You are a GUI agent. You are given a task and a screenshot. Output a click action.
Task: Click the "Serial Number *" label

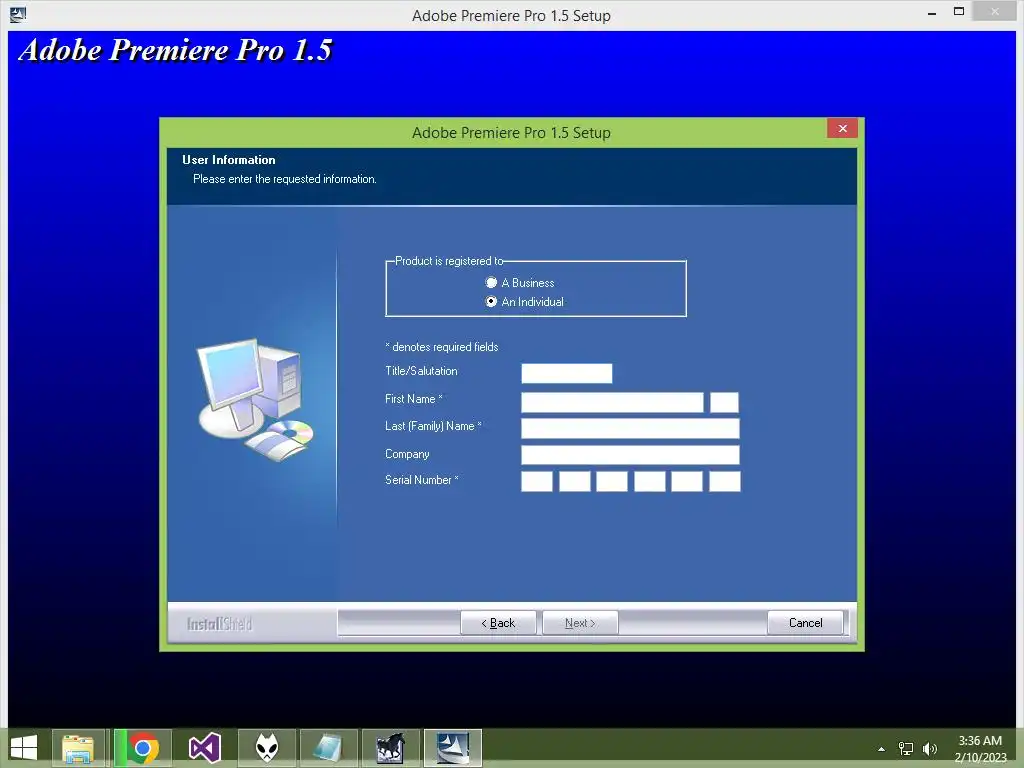[x=422, y=480]
